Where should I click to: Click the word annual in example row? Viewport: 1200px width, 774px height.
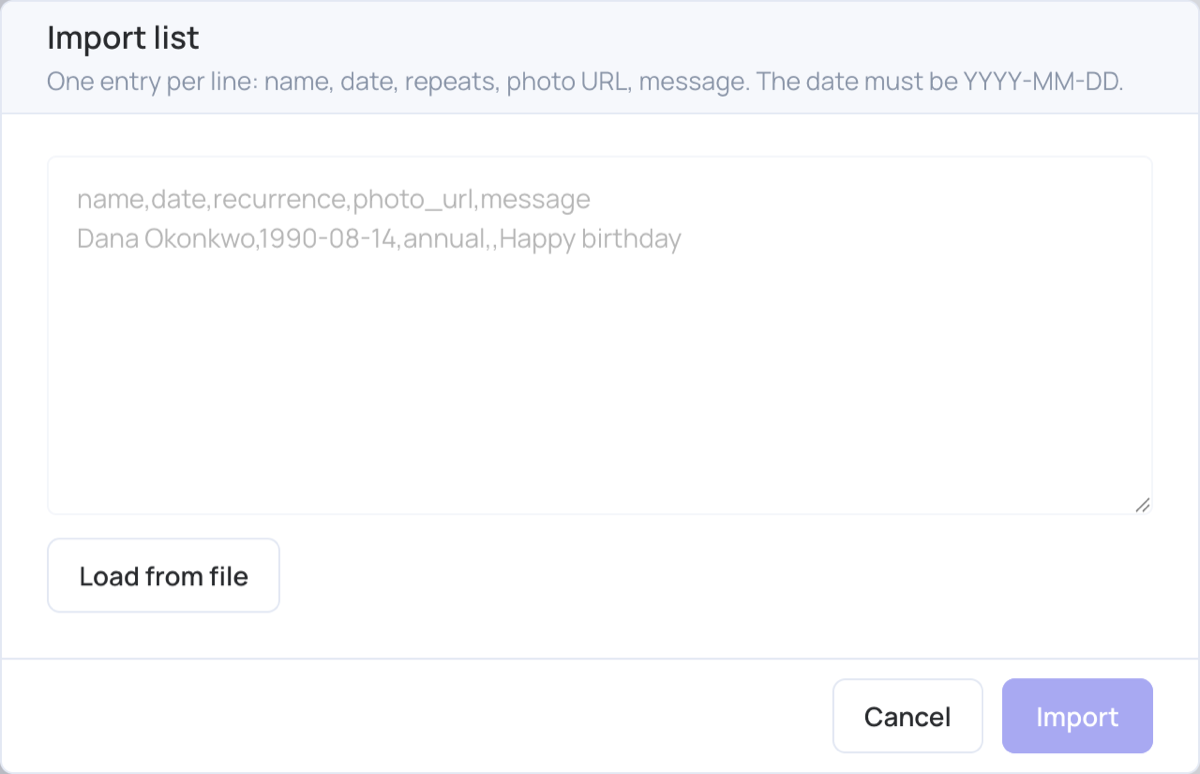(443, 239)
